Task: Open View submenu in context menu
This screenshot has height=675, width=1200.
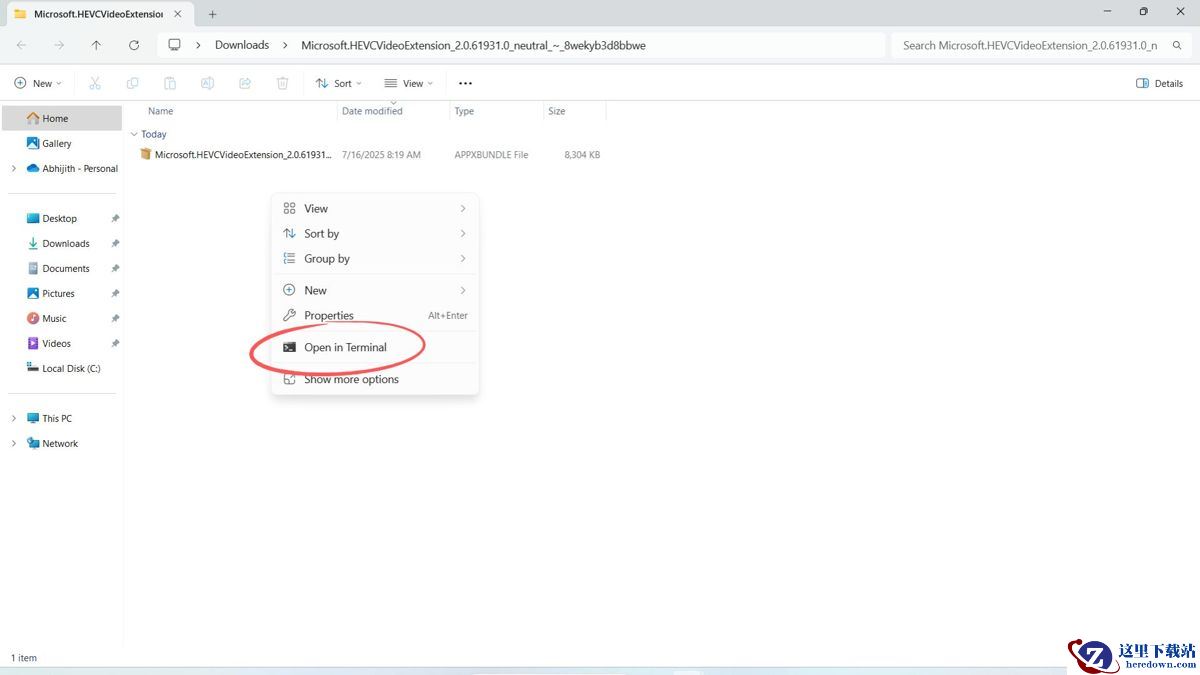Action: pyautogui.click(x=375, y=208)
